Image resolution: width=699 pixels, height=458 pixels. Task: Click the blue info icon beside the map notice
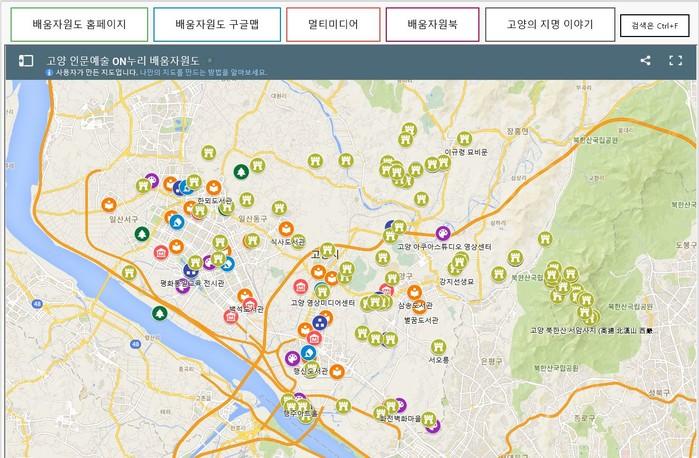[x=50, y=74]
